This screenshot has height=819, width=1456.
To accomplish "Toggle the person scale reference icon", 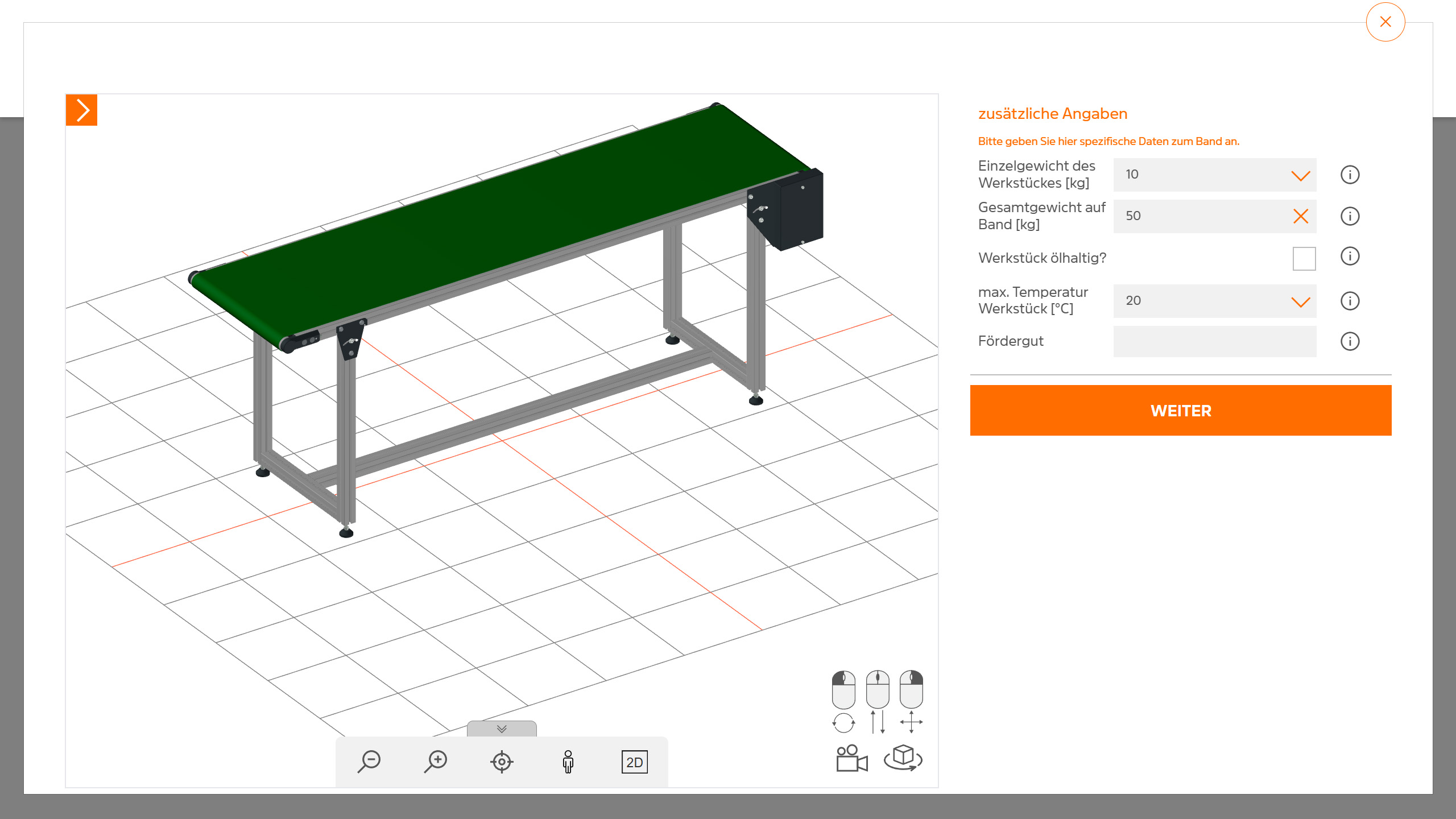I will 568,762.
